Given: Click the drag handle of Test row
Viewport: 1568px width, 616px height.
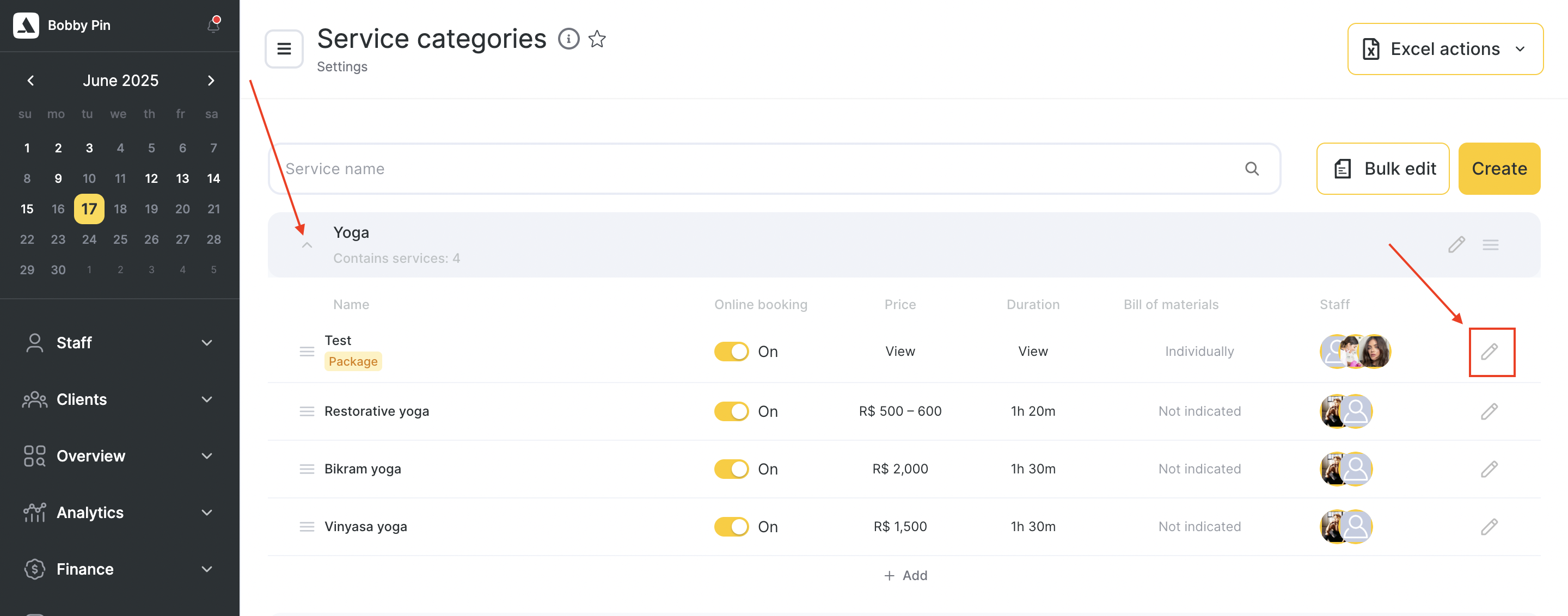Looking at the screenshot, I should pos(307,352).
